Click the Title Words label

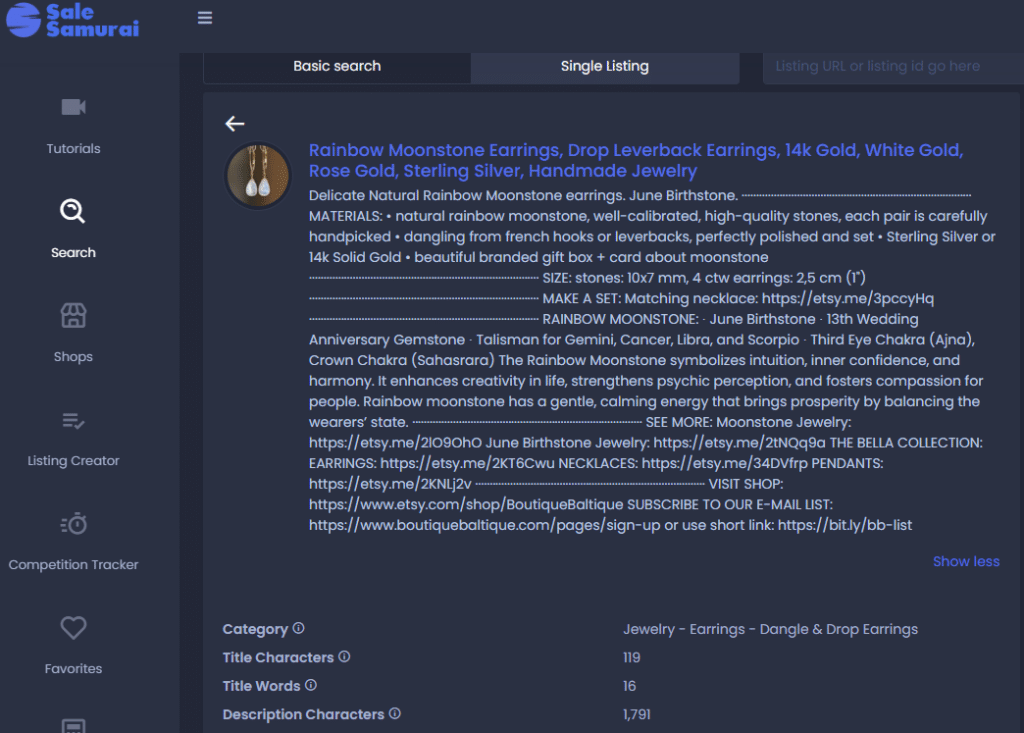pos(261,686)
